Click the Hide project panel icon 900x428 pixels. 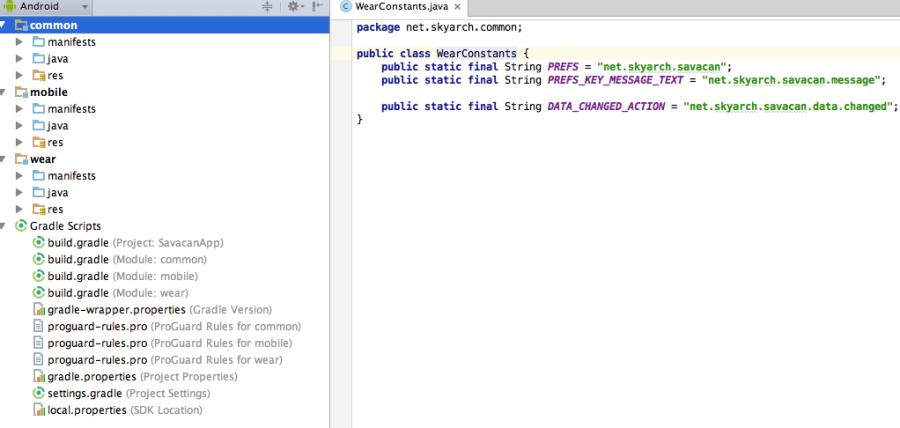click(x=318, y=7)
